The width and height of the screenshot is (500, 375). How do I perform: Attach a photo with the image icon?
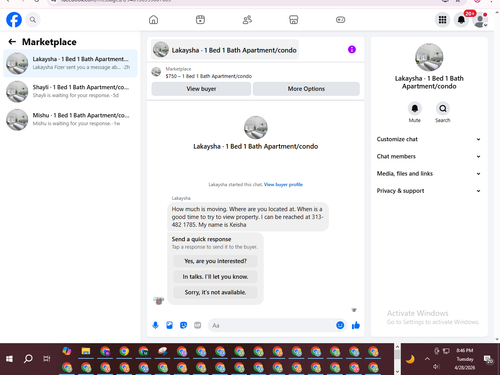pos(169,325)
